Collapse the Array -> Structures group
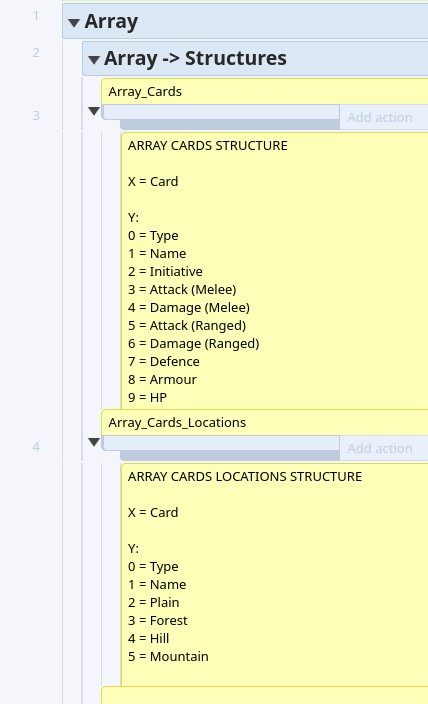 (x=93, y=59)
